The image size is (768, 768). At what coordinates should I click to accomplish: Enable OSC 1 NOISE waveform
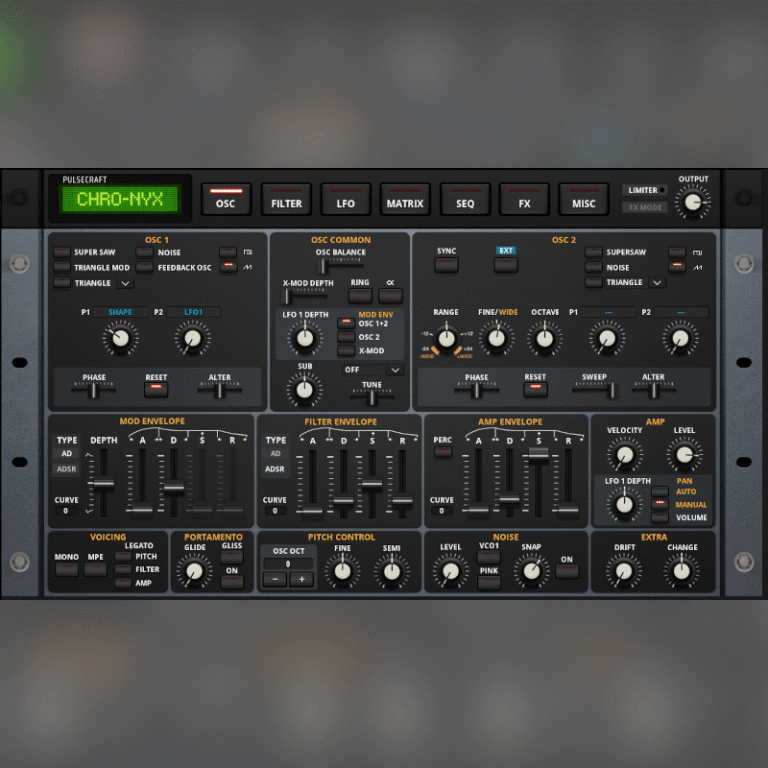(144, 252)
